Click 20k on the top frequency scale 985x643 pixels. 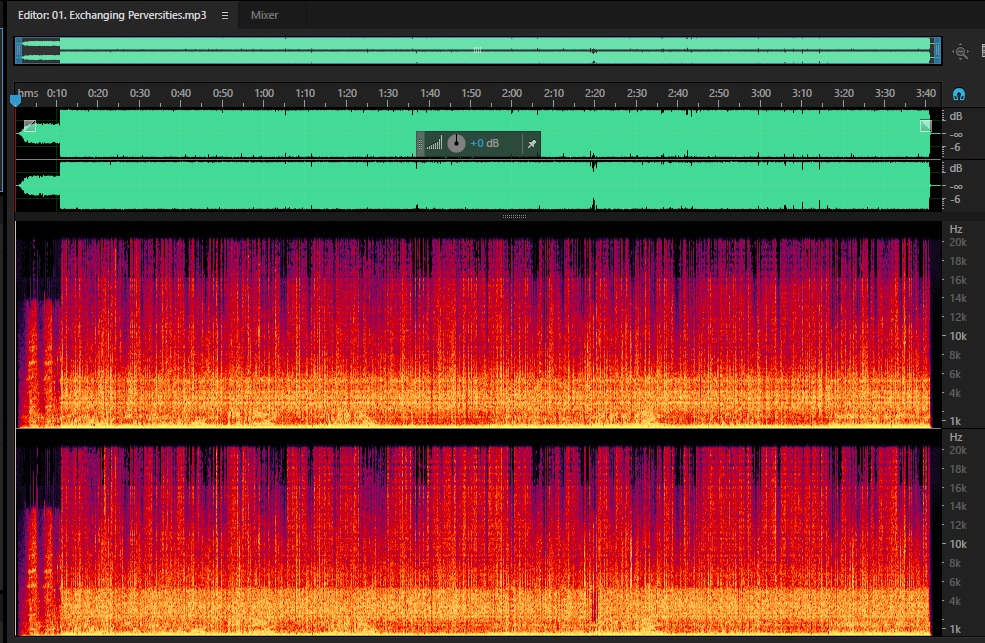pos(957,242)
